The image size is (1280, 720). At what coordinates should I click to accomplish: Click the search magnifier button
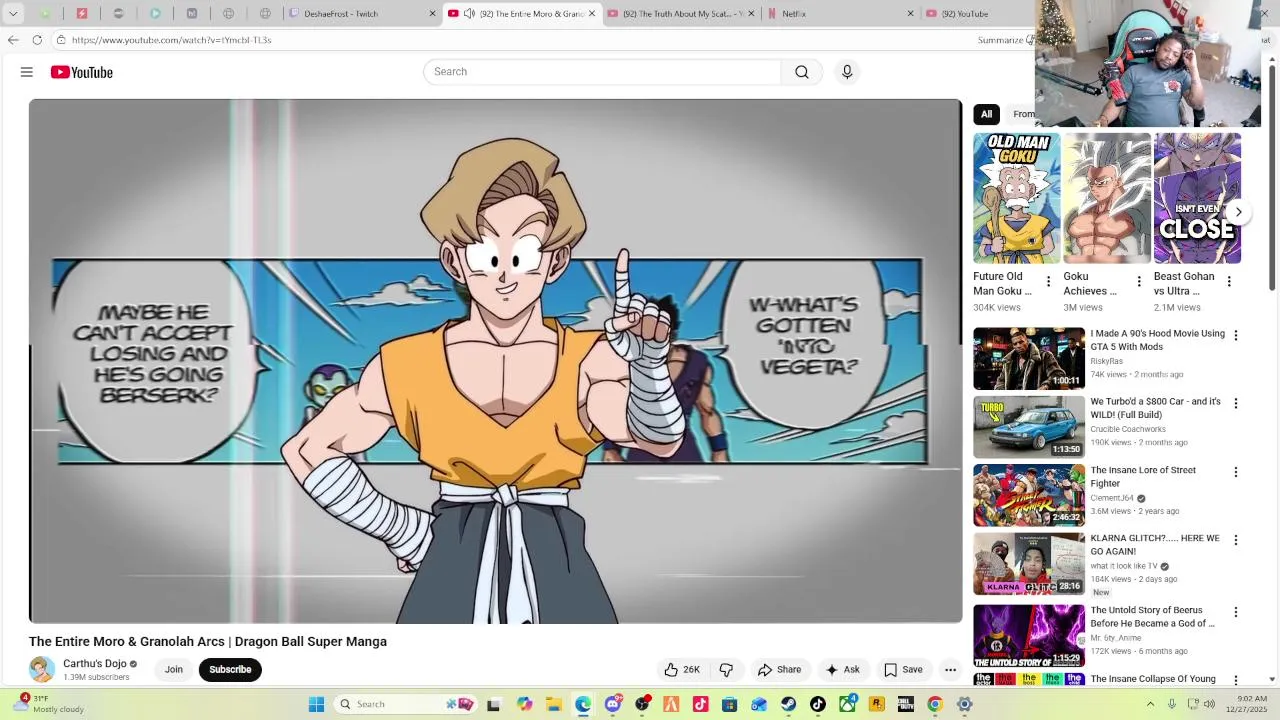click(802, 72)
